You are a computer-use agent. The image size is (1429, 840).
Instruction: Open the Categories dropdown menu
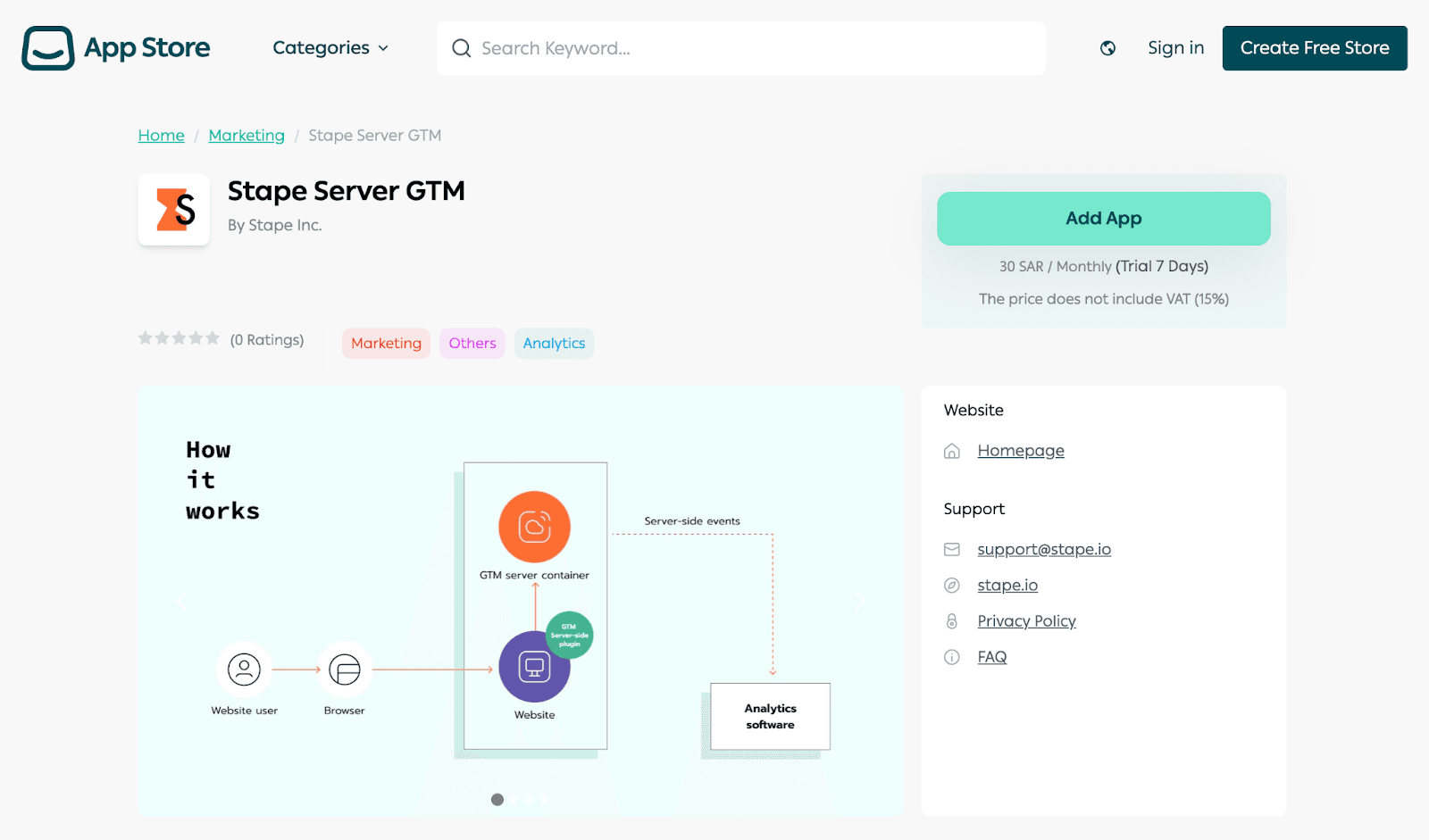[330, 48]
